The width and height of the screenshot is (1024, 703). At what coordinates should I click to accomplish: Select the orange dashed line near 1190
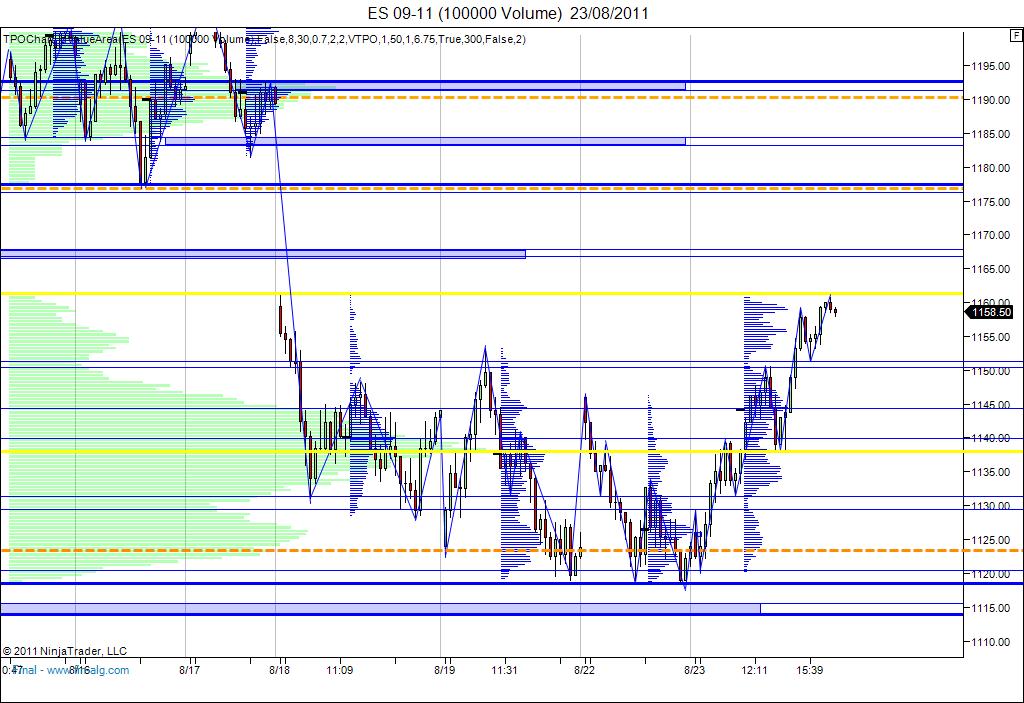click(482, 97)
